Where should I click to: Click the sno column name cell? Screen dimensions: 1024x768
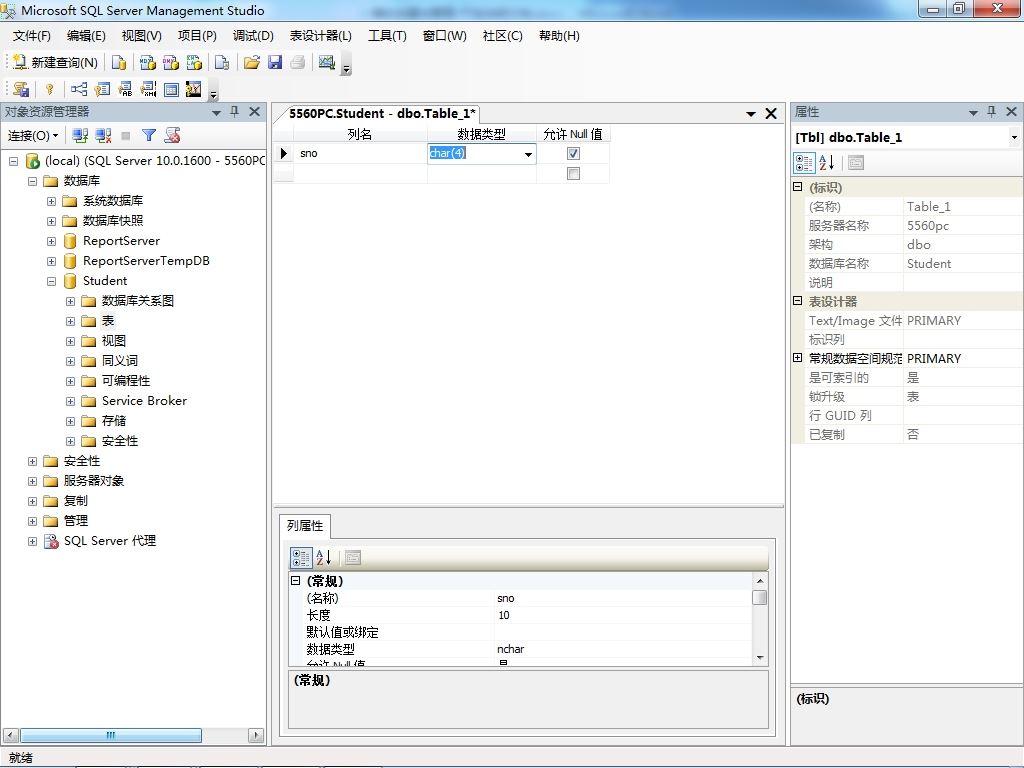point(361,153)
